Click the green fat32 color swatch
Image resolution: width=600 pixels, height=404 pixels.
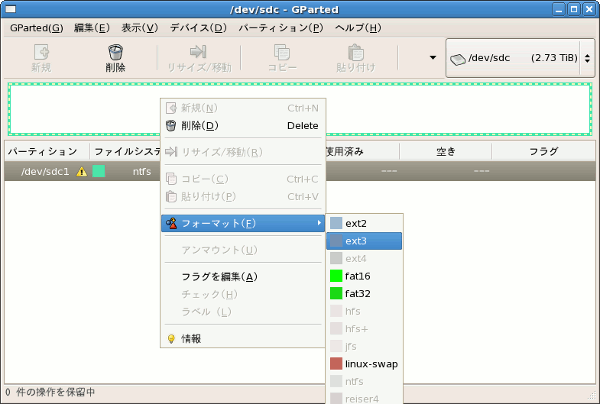click(x=336, y=294)
